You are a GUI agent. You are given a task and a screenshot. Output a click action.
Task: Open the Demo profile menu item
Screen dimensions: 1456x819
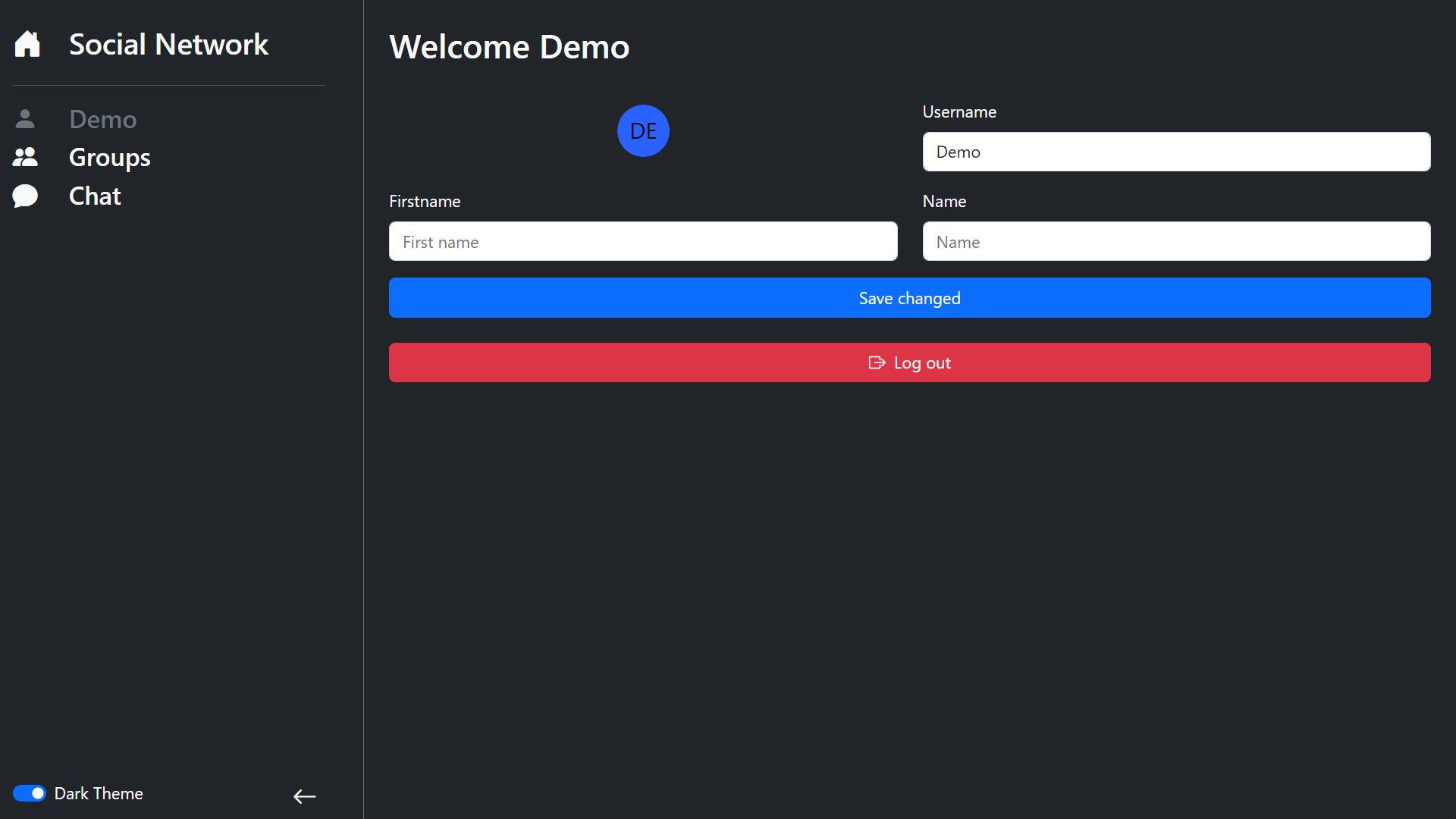(x=102, y=119)
